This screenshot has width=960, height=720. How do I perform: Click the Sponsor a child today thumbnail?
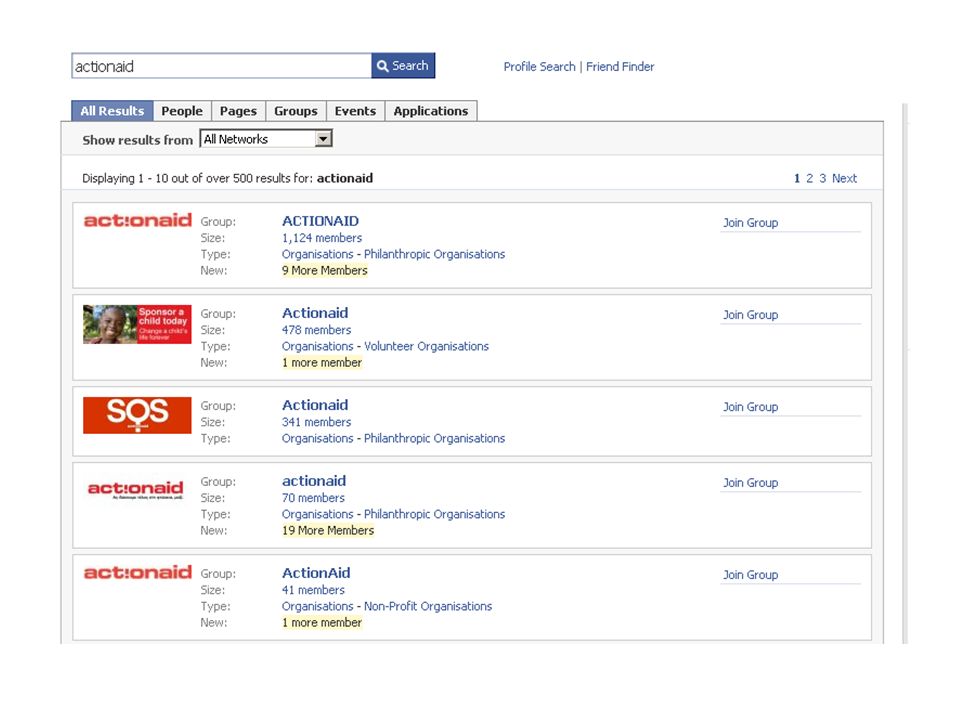click(137, 324)
